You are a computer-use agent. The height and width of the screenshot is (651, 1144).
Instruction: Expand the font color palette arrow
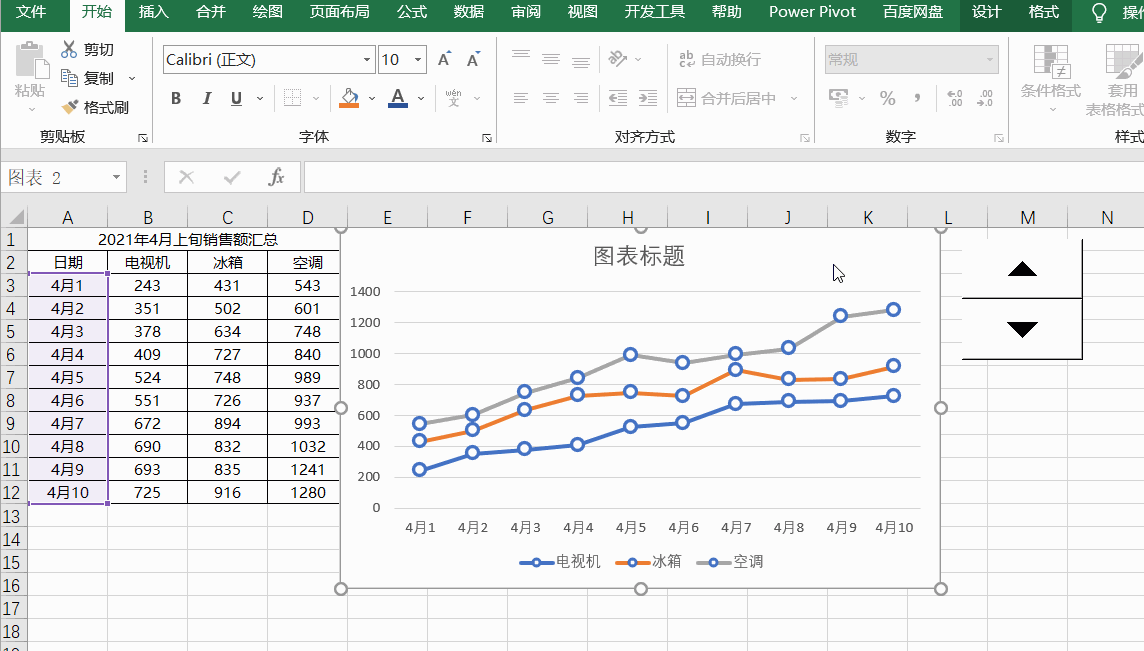[x=421, y=99]
